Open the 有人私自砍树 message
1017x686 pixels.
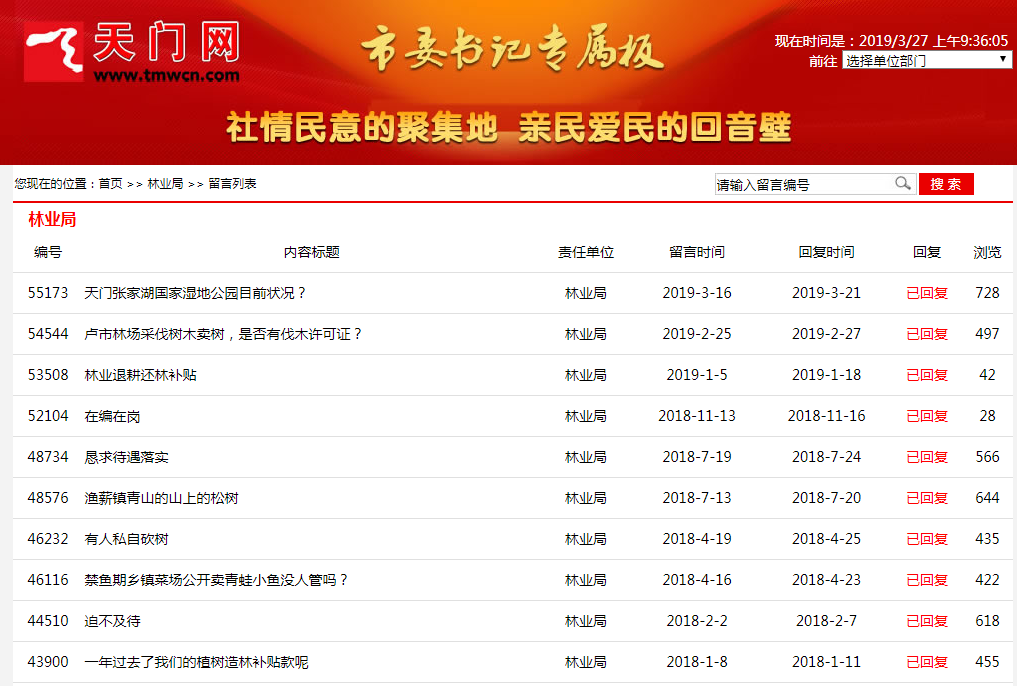[x=126, y=539]
